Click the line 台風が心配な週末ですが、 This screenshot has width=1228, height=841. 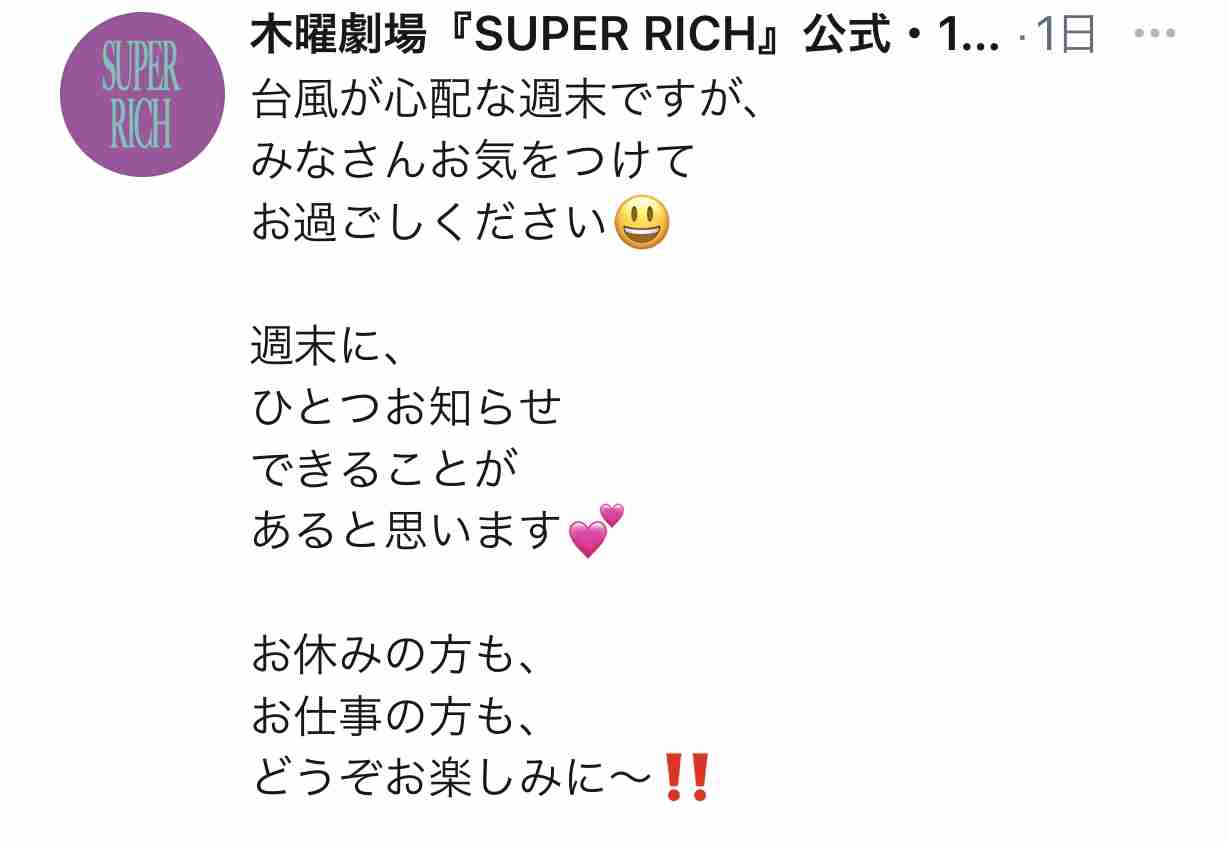coord(506,101)
